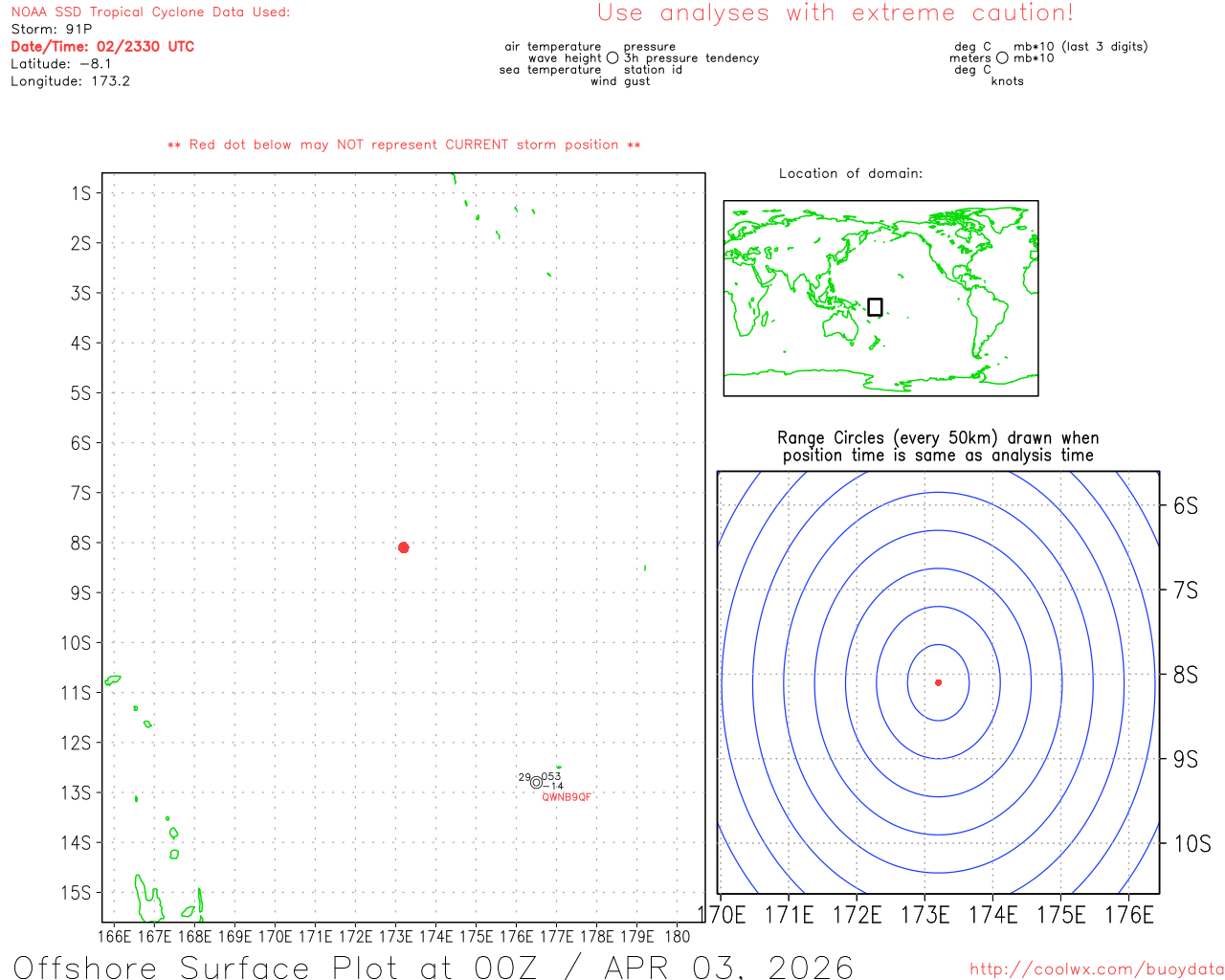The height and width of the screenshot is (980, 1225).
Task: Select the buoy station circle marker near 13S
Action: coord(536,783)
